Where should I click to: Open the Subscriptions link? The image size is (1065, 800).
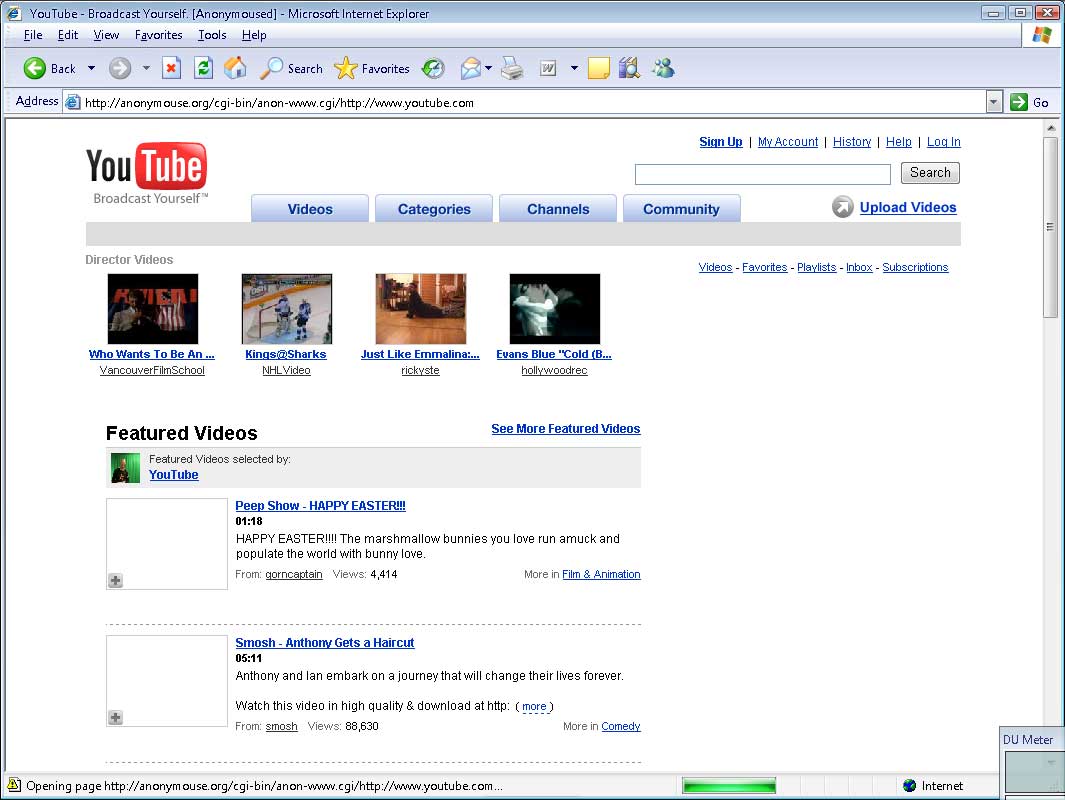tap(915, 267)
